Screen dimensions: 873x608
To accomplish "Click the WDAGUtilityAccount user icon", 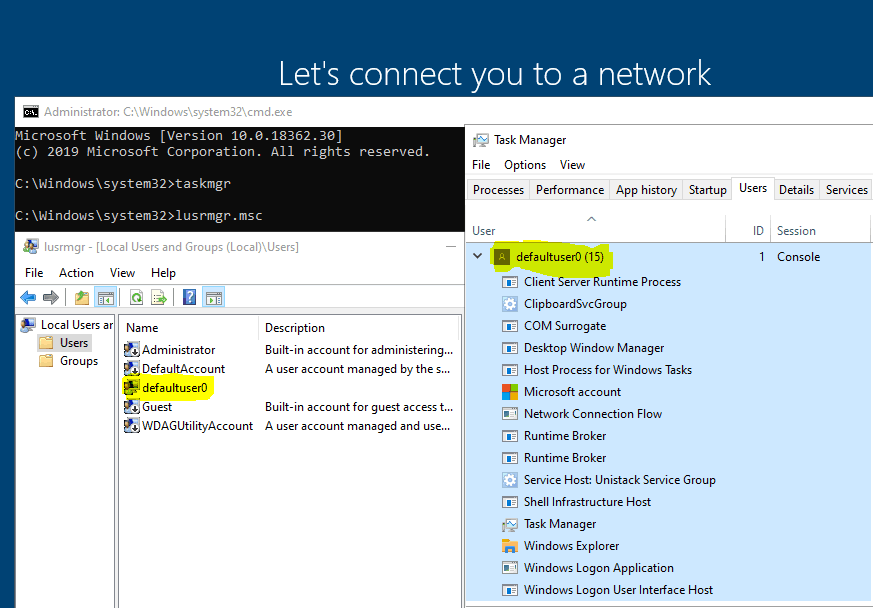I will click(131, 425).
